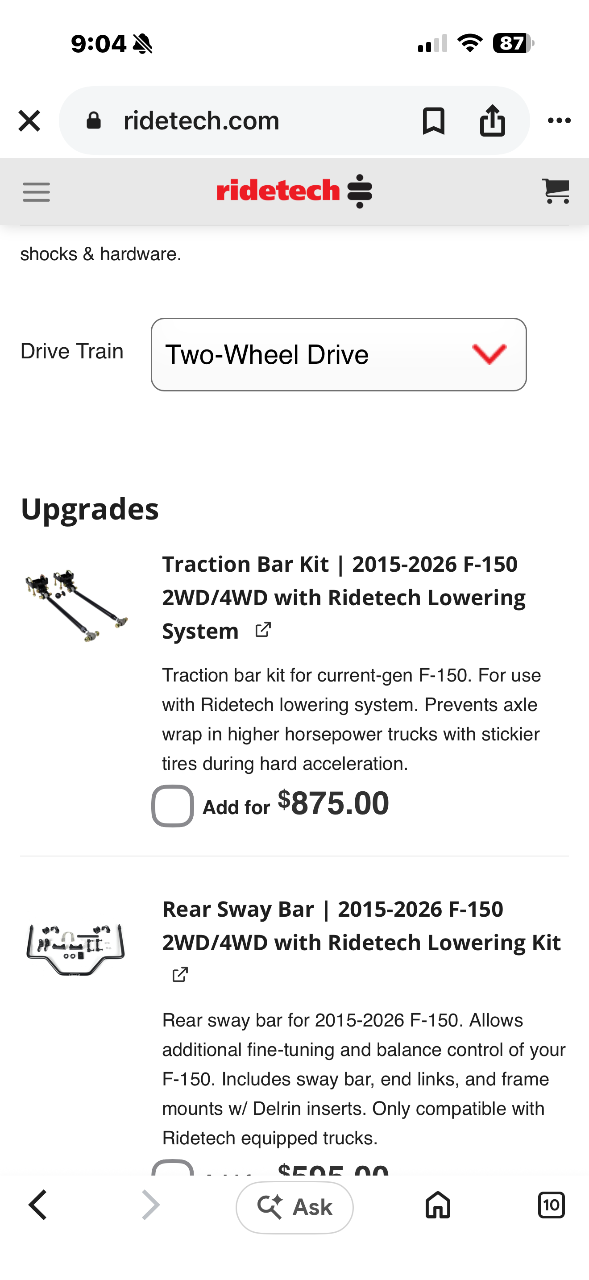Click the red chevron on Two-Wheel Drive
This screenshot has width=589, height=1280.
pyautogui.click(x=489, y=354)
